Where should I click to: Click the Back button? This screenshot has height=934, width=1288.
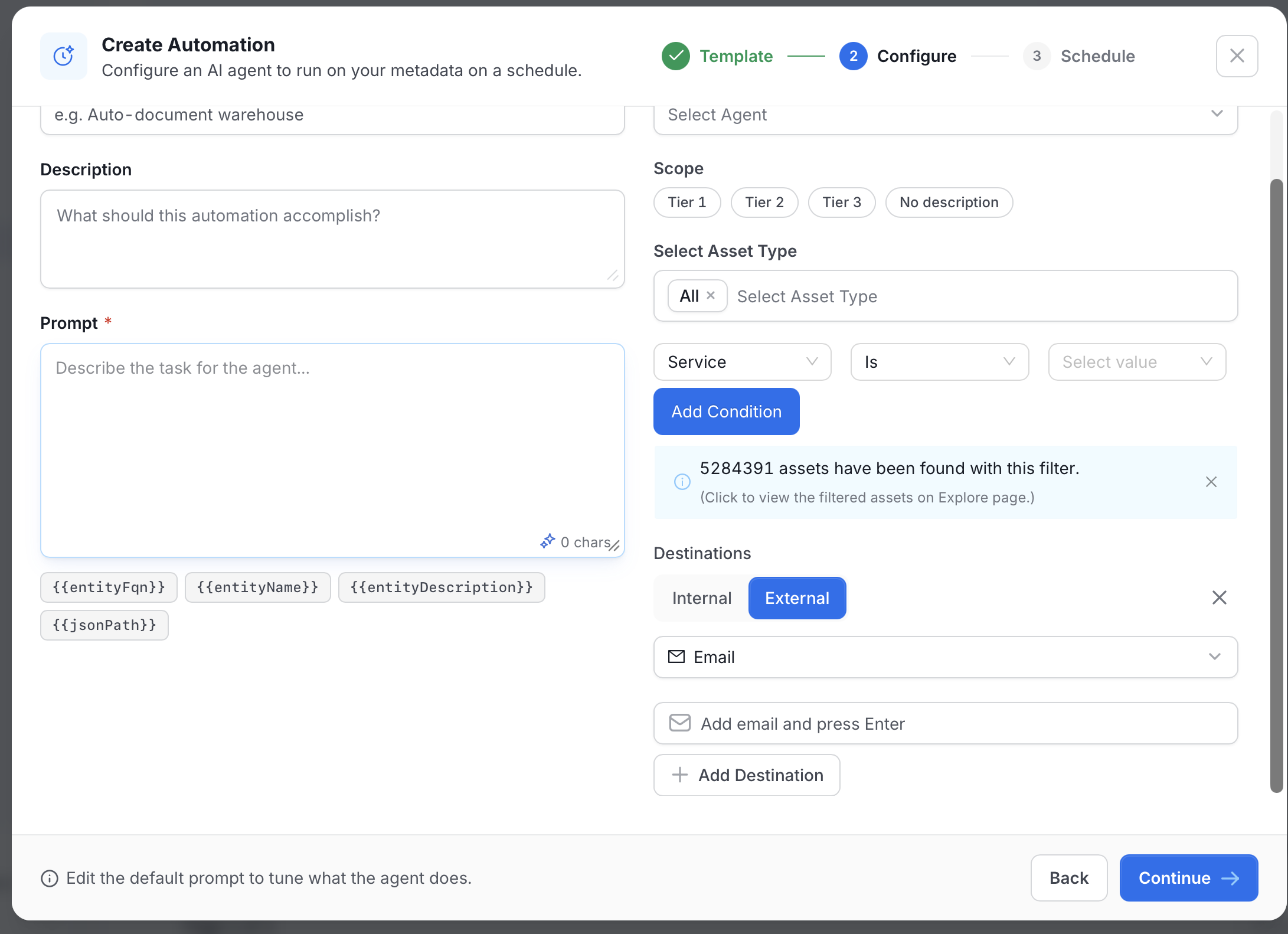tap(1068, 878)
